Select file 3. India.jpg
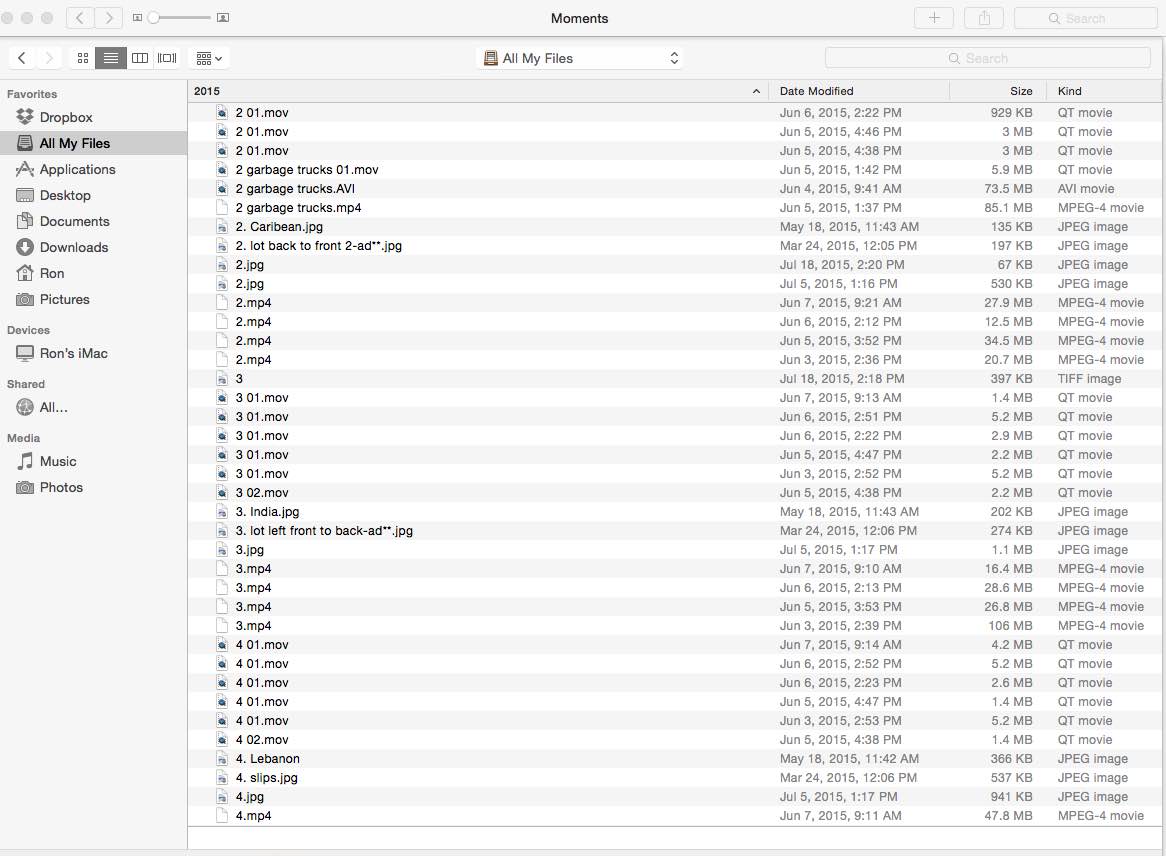Screen dimensions: 1166x856 pyautogui.click(x=674, y=512)
